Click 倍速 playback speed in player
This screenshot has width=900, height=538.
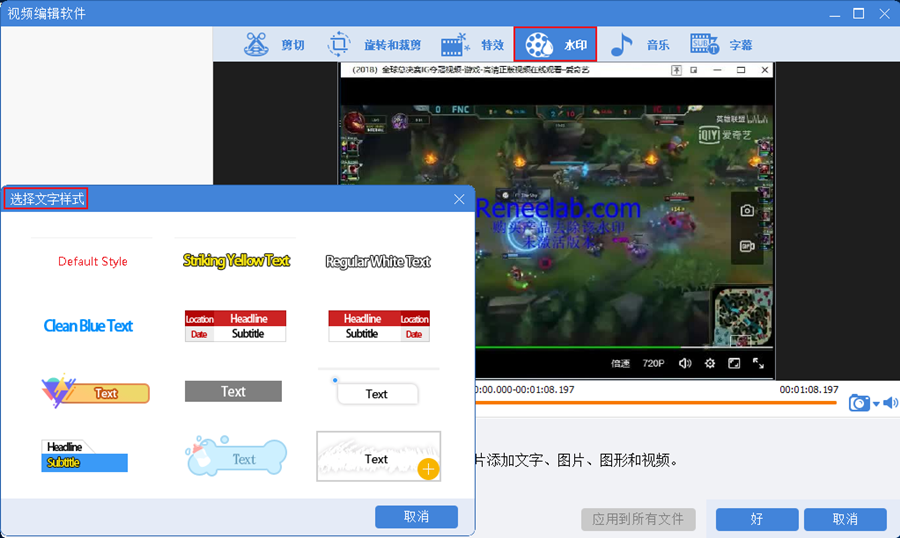[620, 363]
